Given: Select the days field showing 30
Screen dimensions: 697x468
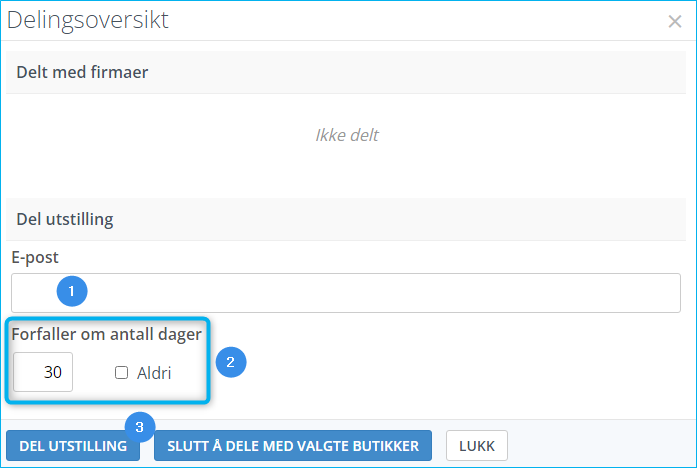Looking at the screenshot, I should point(43,372).
